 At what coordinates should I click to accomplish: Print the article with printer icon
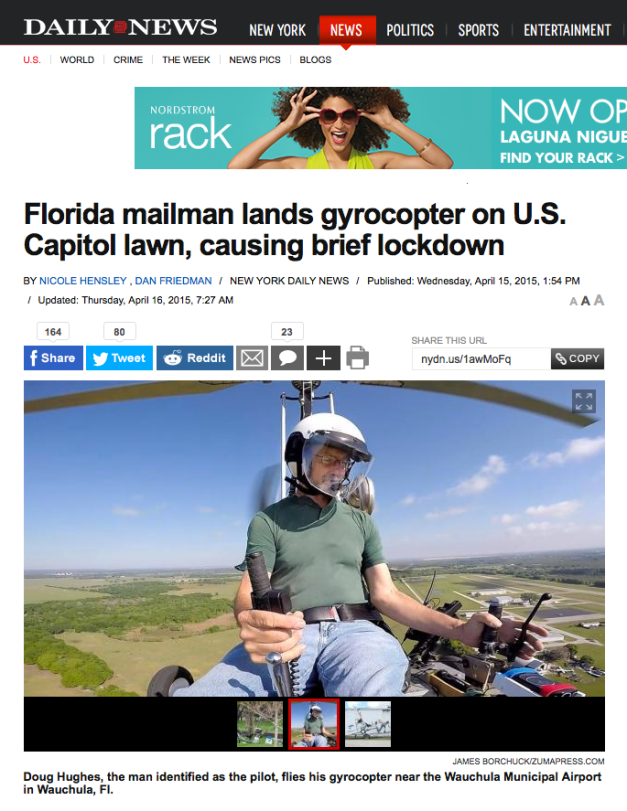357,358
